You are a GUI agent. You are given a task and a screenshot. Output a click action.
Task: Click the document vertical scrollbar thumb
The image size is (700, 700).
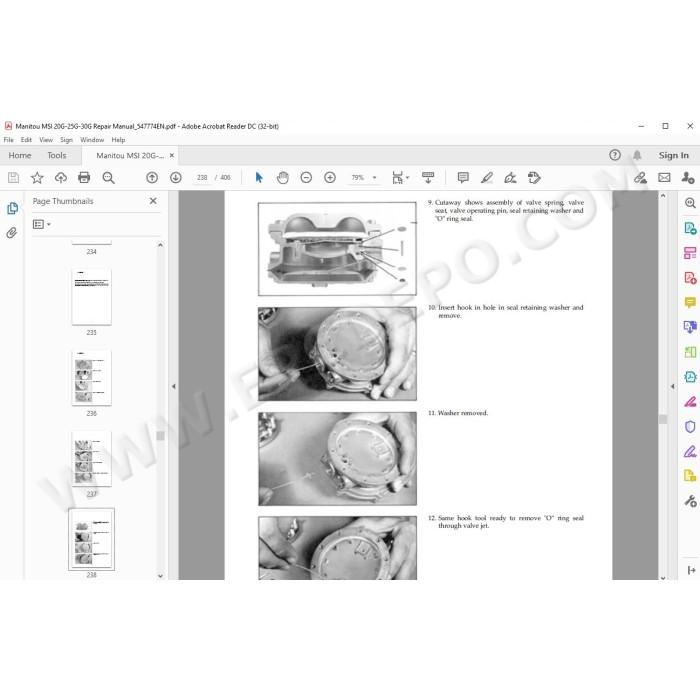tap(663, 419)
